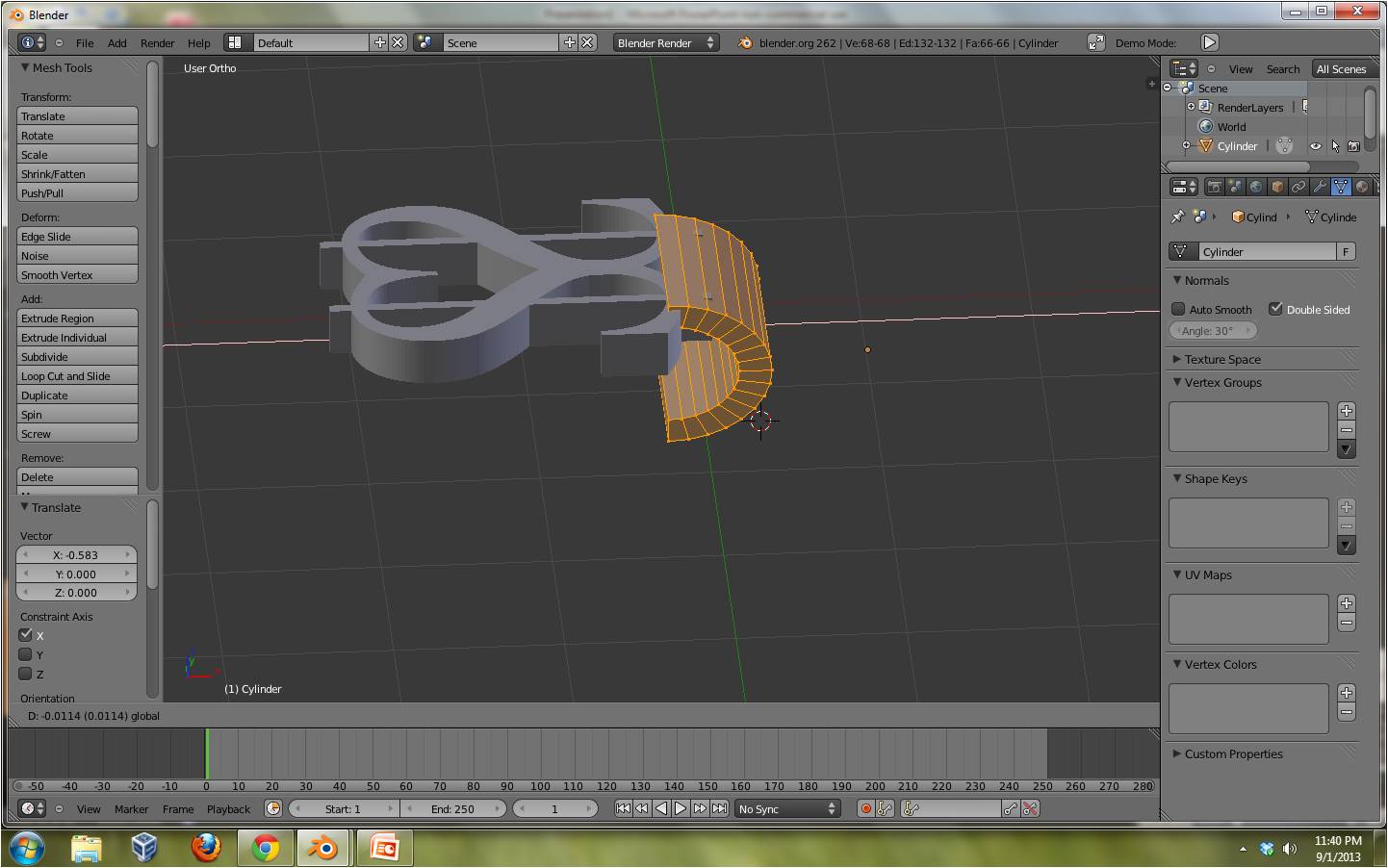
Task: Play animation forward in timeline
Action: point(681,808)
